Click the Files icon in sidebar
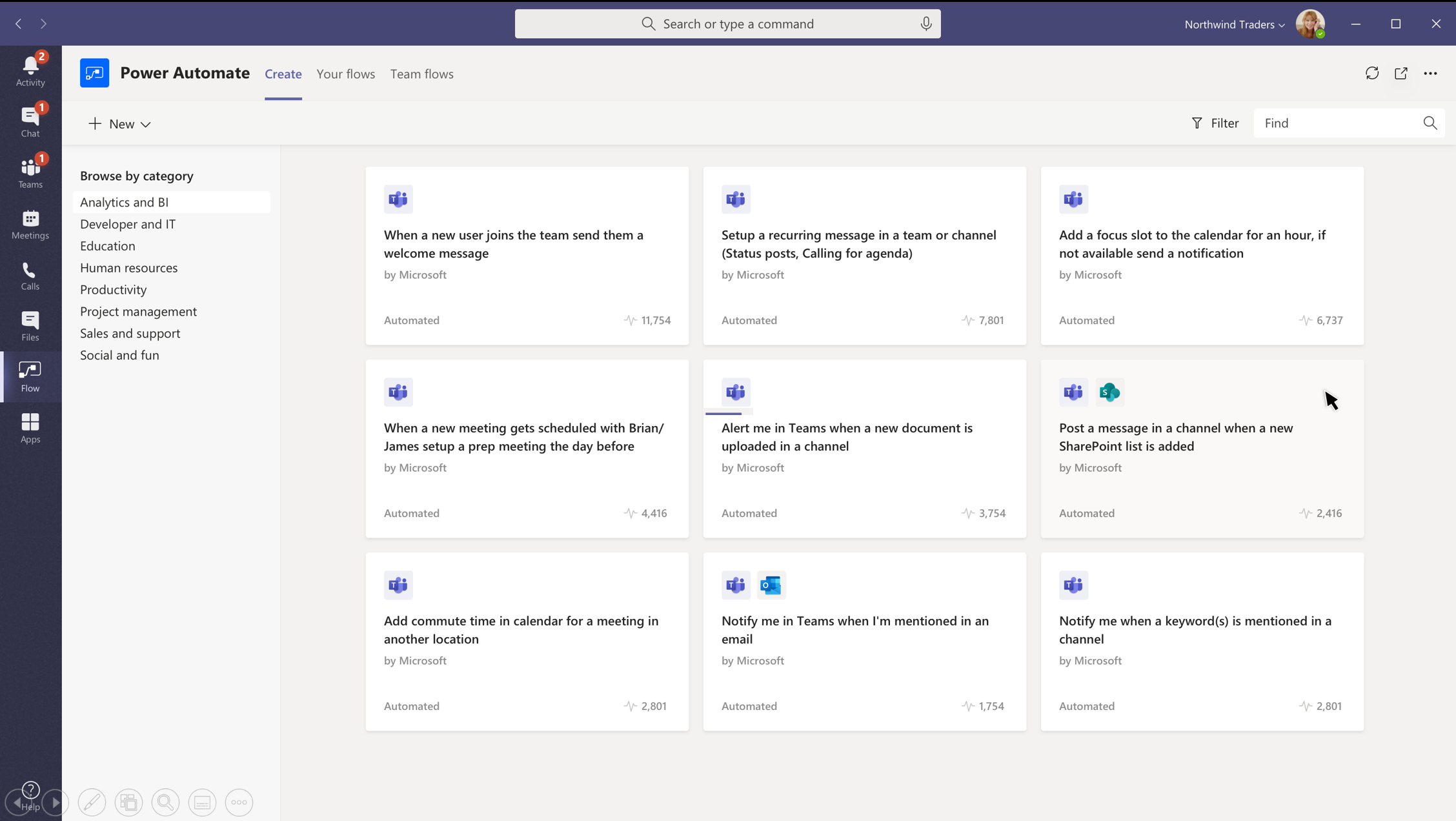This screenshot has height=821, width=1456. [x=31, y=326]
